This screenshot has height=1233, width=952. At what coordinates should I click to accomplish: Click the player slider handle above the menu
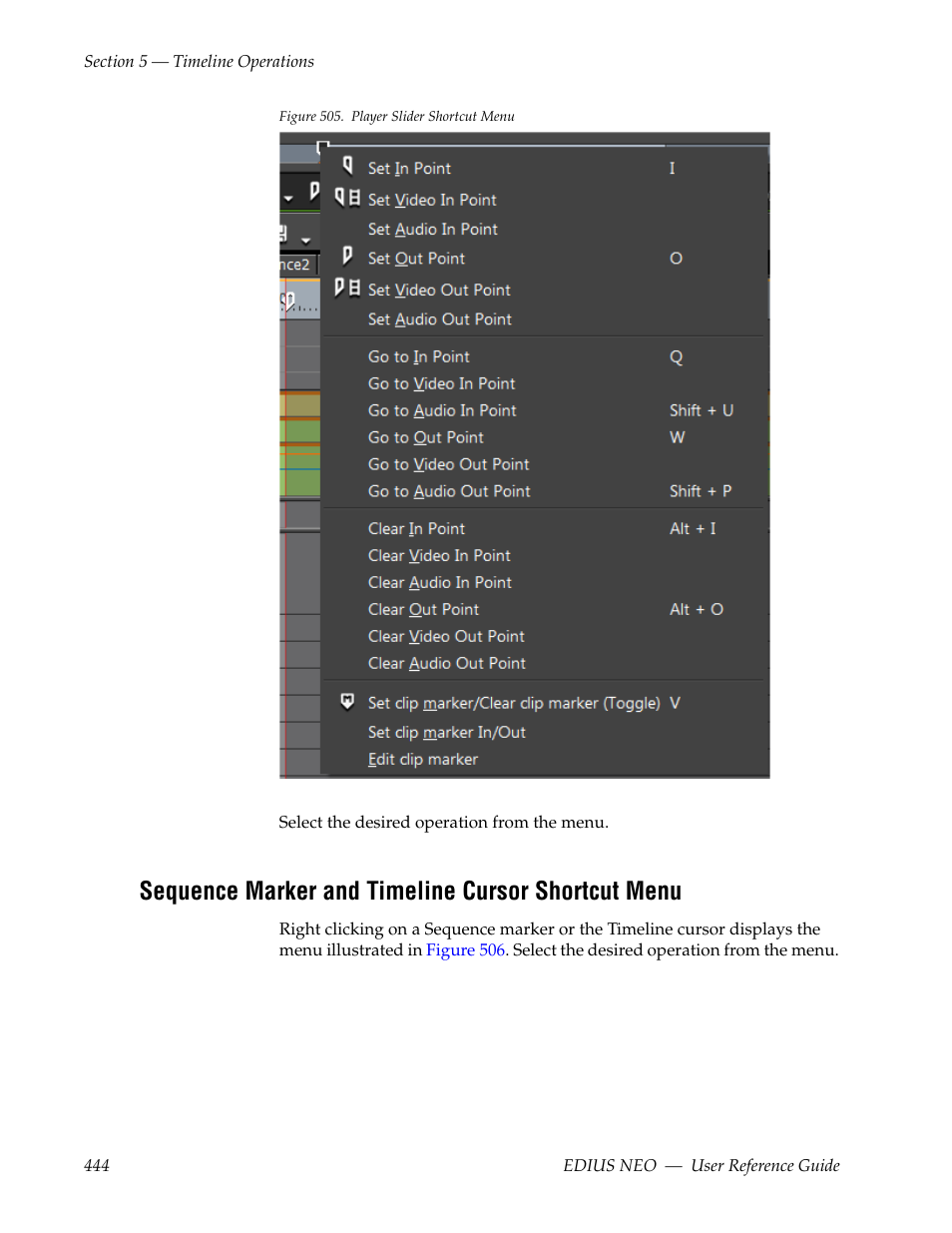click(322, 148)
